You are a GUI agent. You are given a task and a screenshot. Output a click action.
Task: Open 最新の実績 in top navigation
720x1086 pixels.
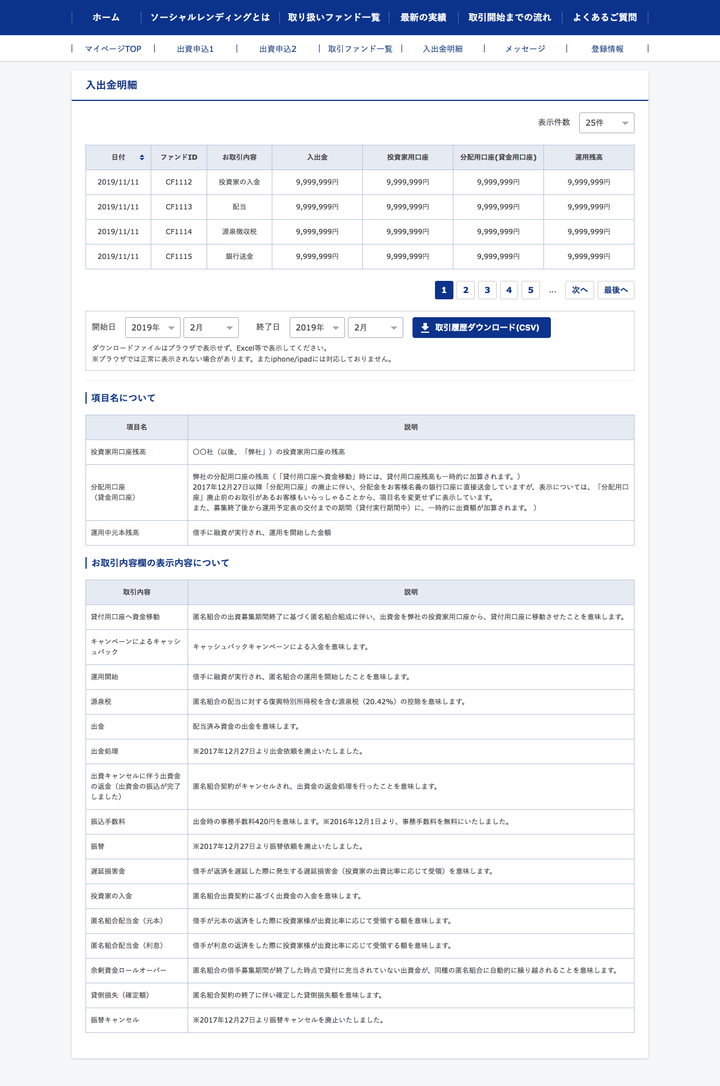423,17
